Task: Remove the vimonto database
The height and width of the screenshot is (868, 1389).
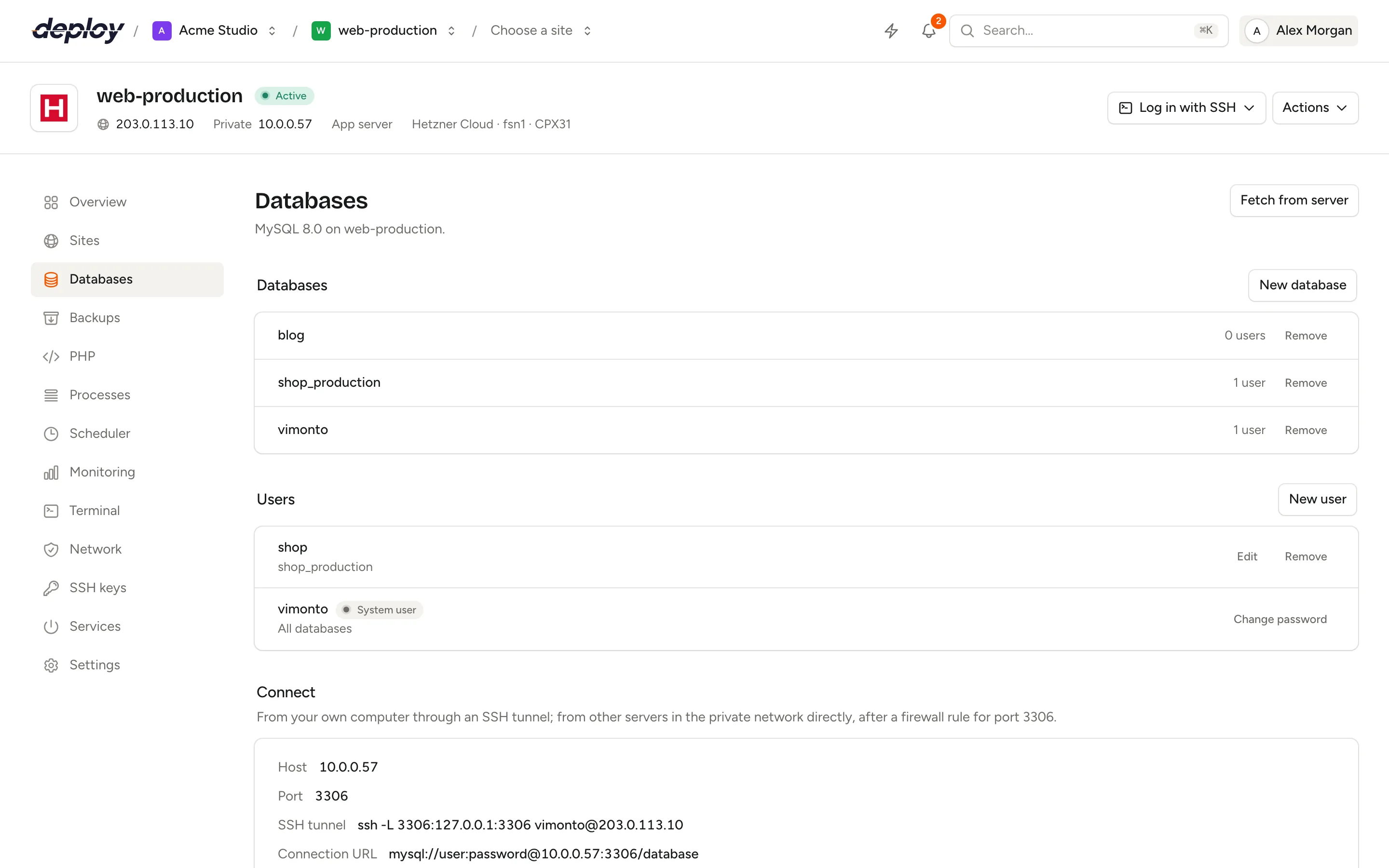Action: coord(1305,431)
